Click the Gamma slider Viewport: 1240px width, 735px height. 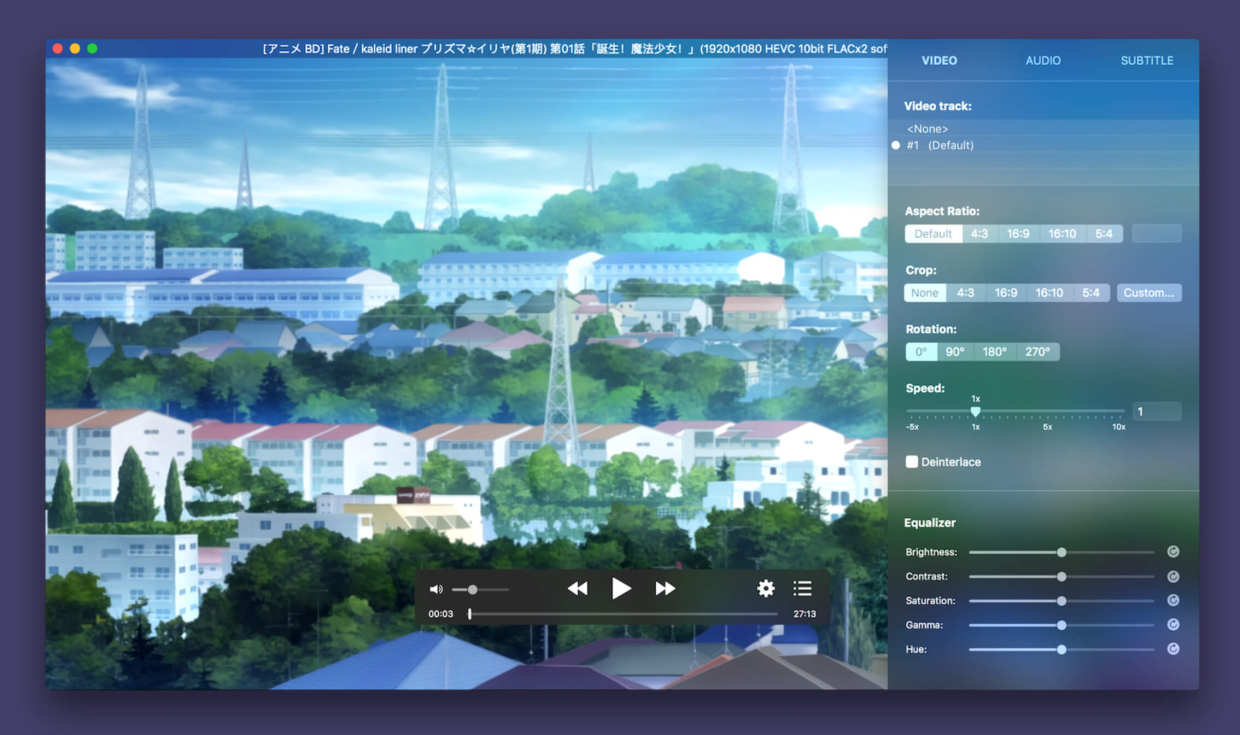coord(1061,625)
